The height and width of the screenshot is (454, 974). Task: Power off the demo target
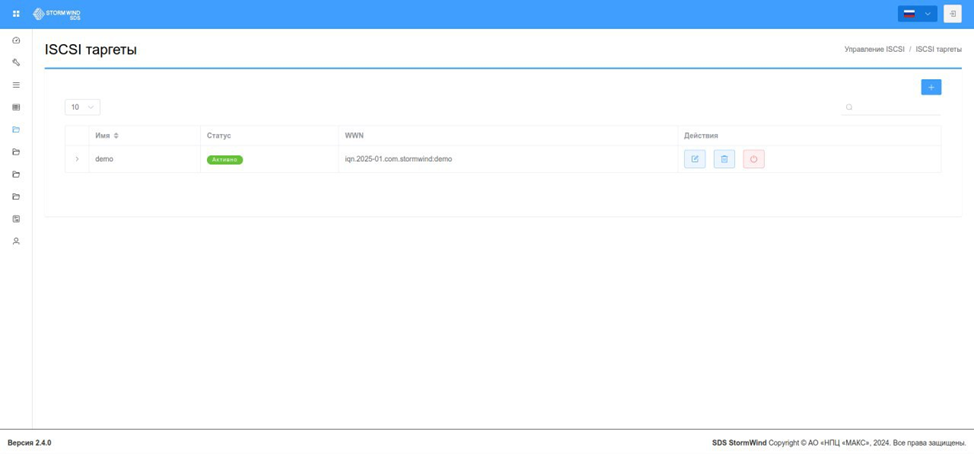click(x=753, y=159)
